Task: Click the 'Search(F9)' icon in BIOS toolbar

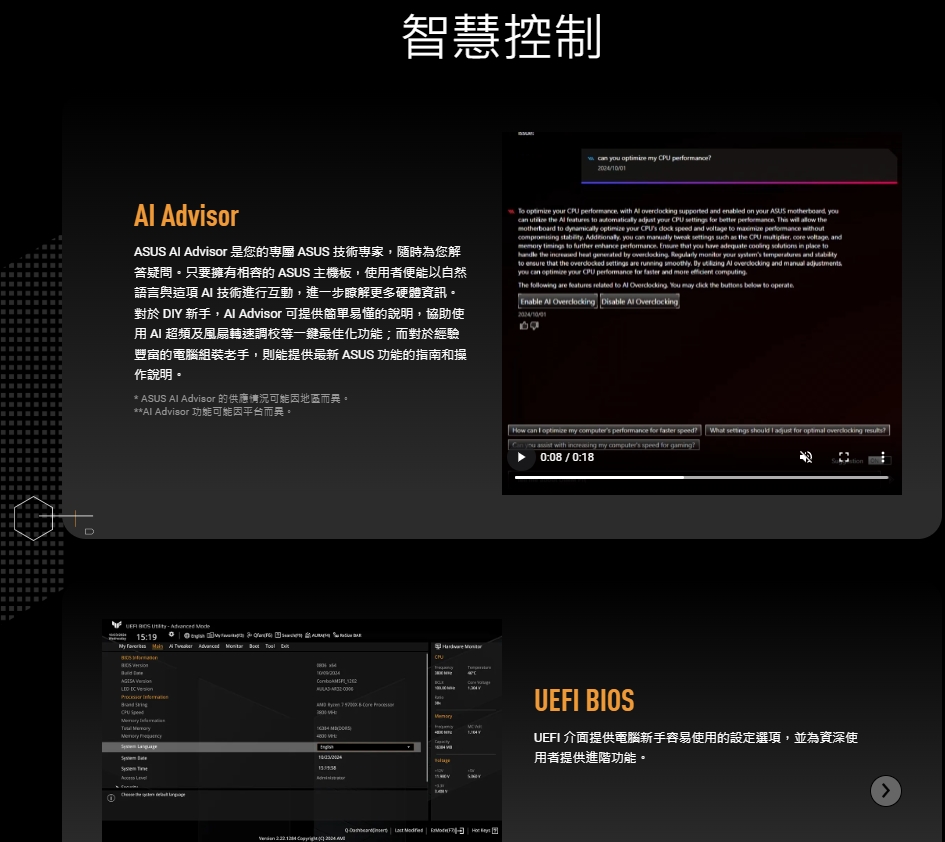Action: tap(288, 635)
